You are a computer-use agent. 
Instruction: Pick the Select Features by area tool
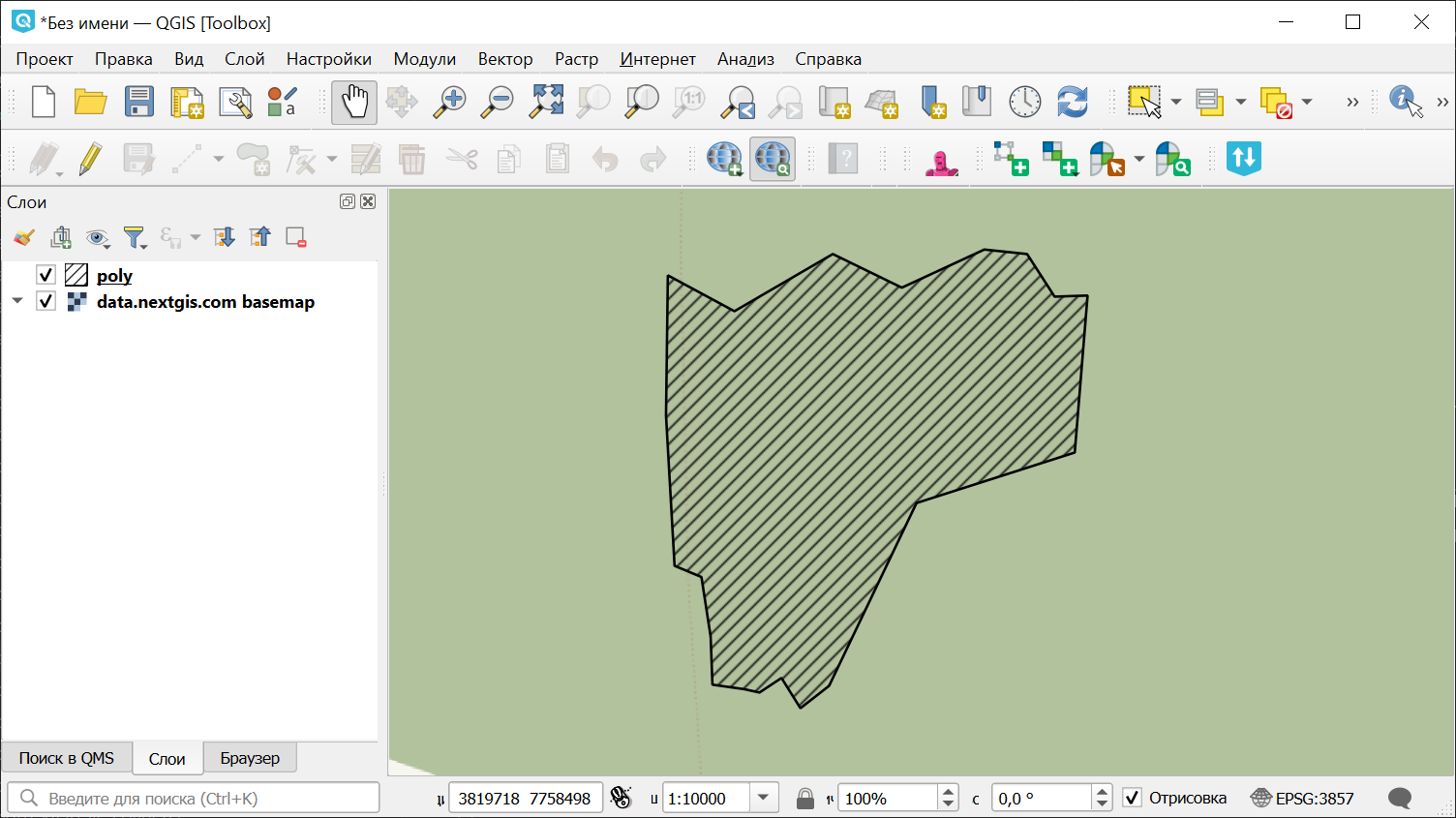(1144, 102)
